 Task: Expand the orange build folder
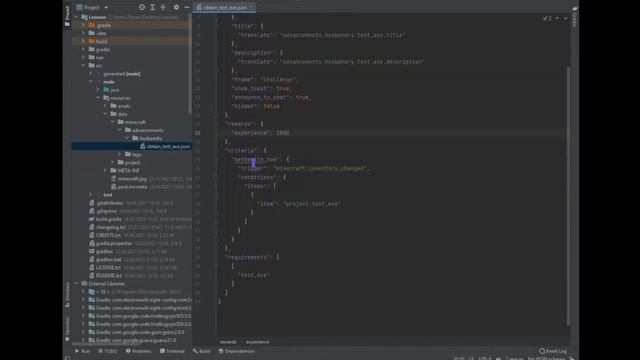pyautogui.click(x=84, y=41)
